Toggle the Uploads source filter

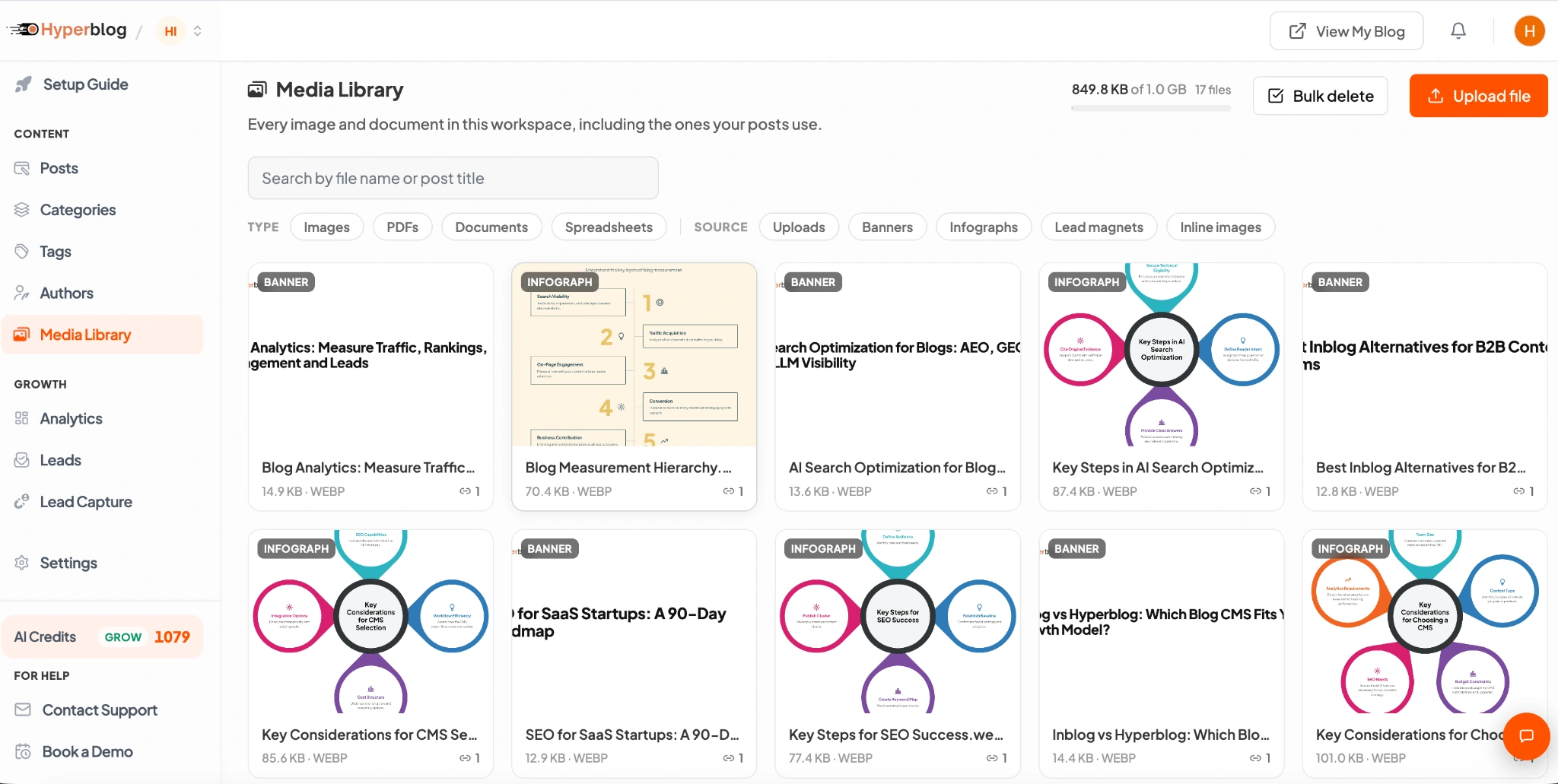799,227
